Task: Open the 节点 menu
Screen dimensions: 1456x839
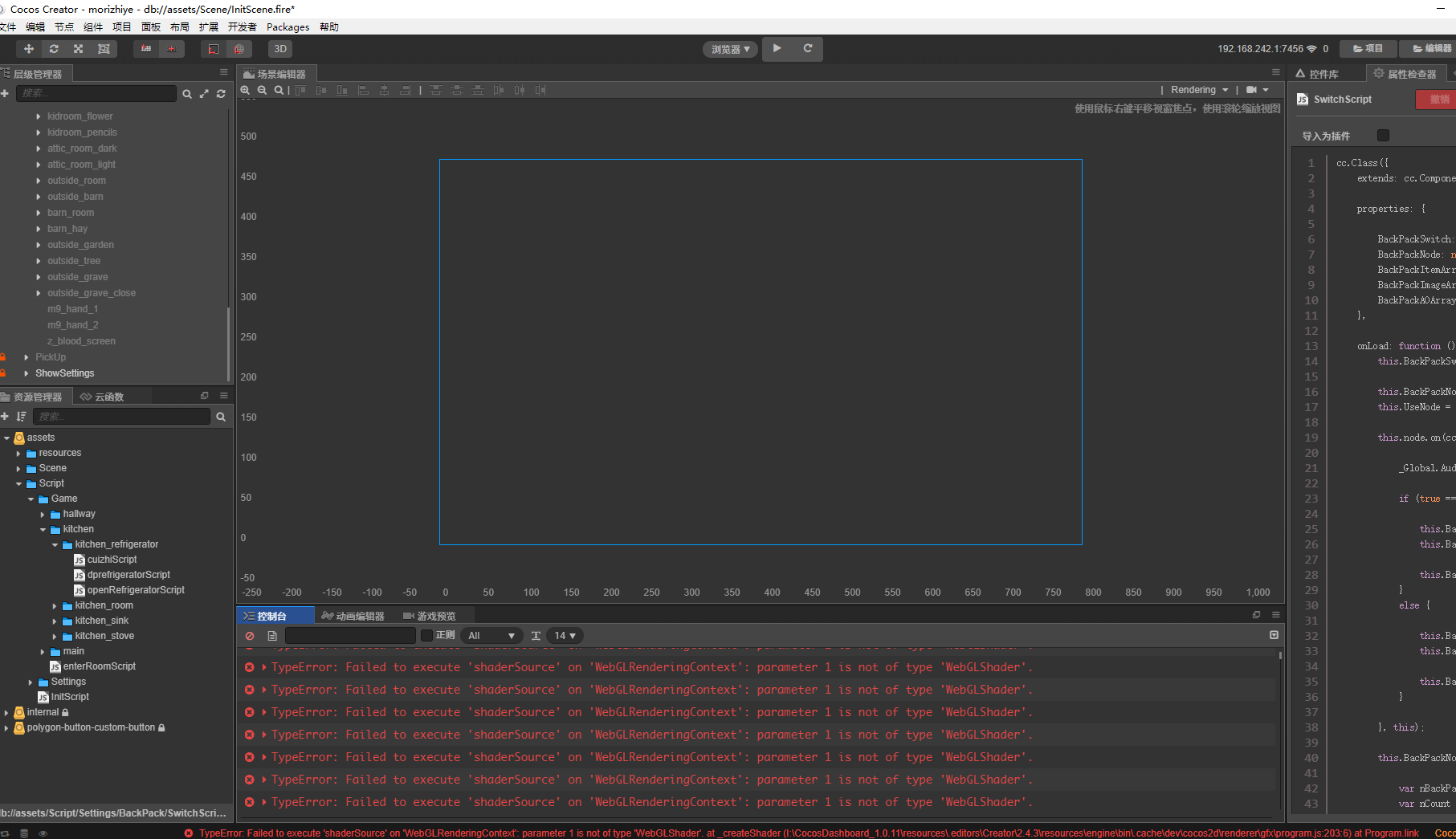Action: tap(64, 27)
